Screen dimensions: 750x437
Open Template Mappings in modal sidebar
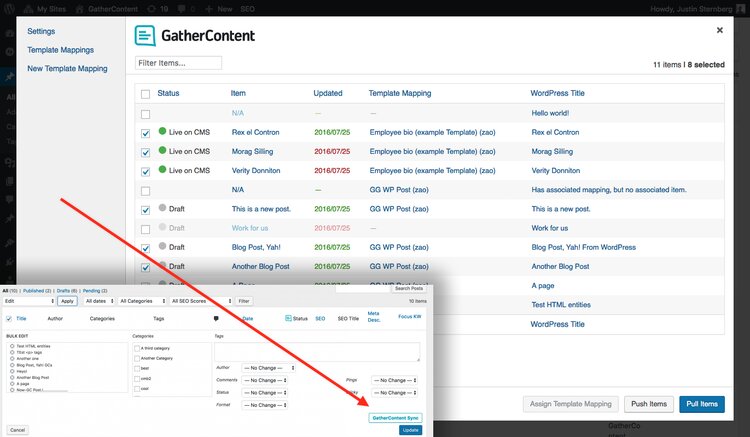60,50
